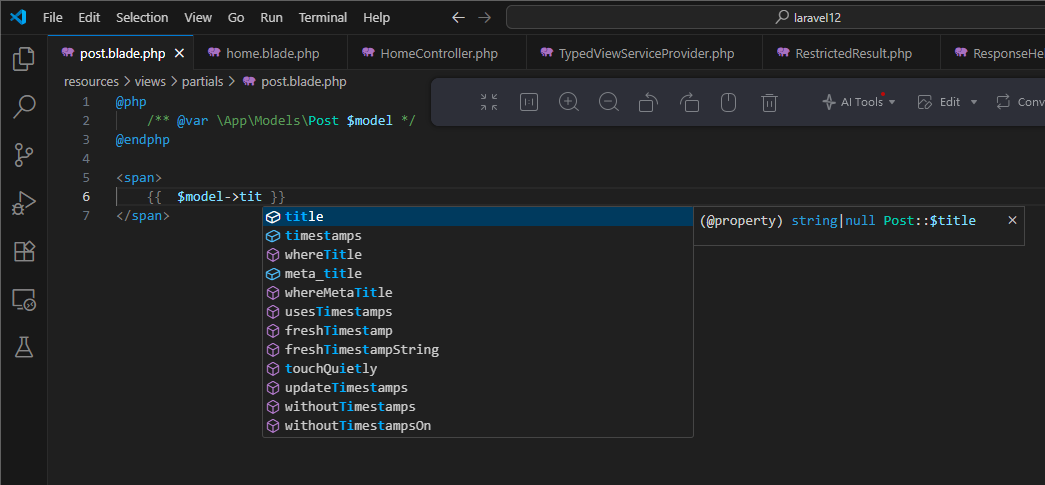
Task: Click the $model variable in the docblock
Action: [369, 121]
